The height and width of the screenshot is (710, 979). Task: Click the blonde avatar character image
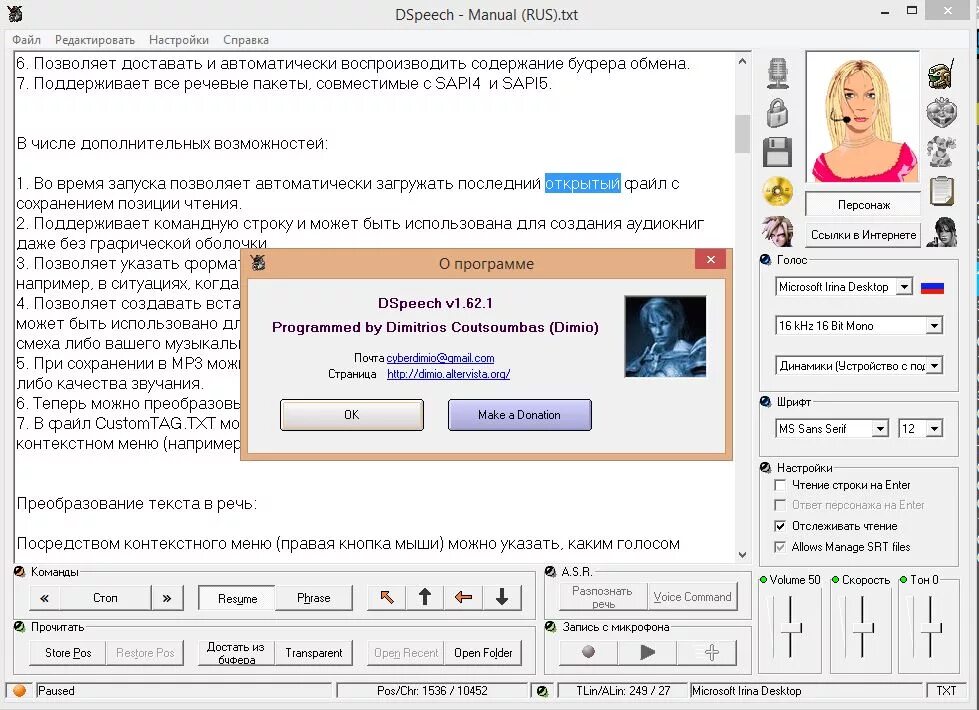pyautogui.click(x=863, y=117)
